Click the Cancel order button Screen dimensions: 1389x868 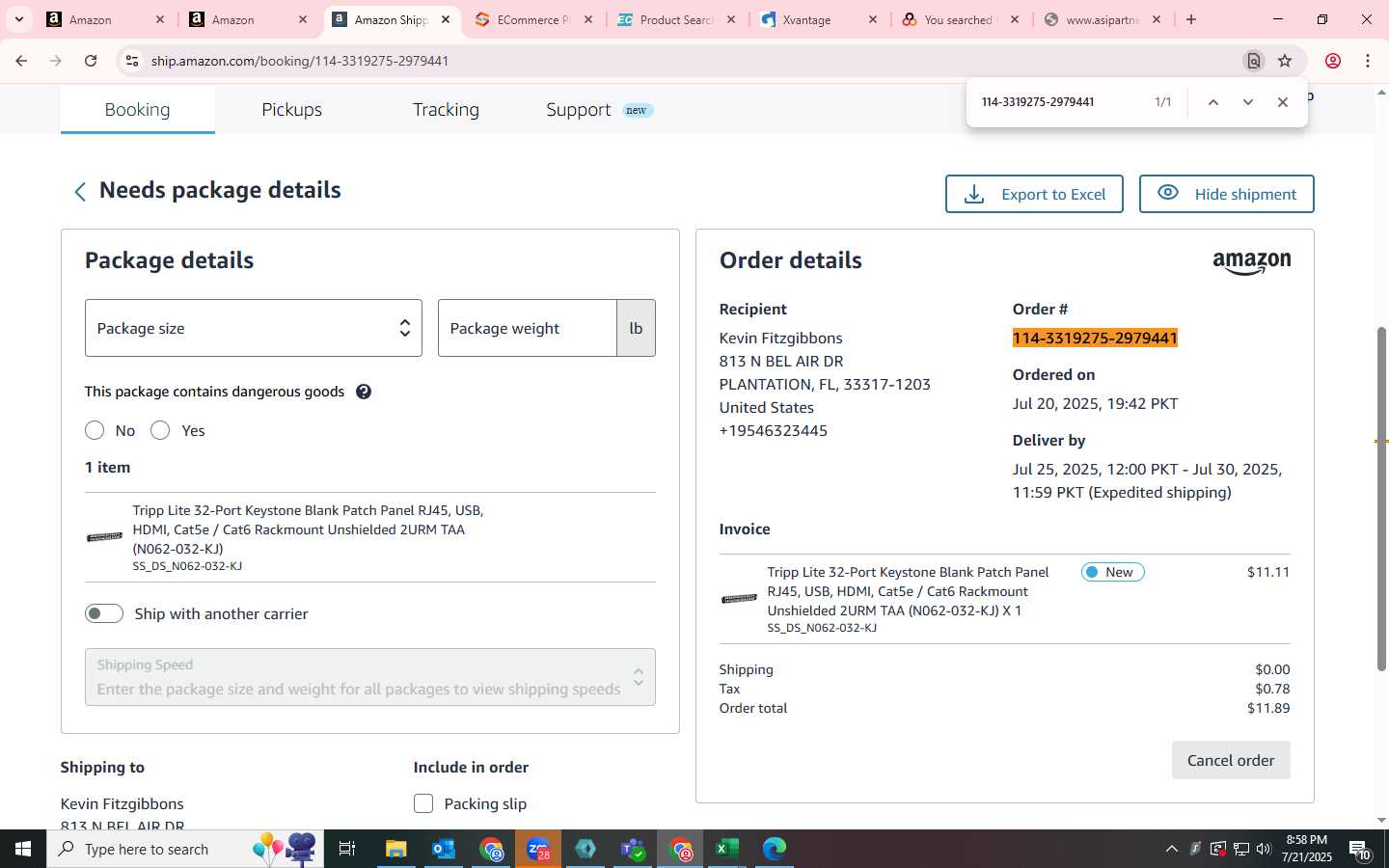coord(1231,760)
